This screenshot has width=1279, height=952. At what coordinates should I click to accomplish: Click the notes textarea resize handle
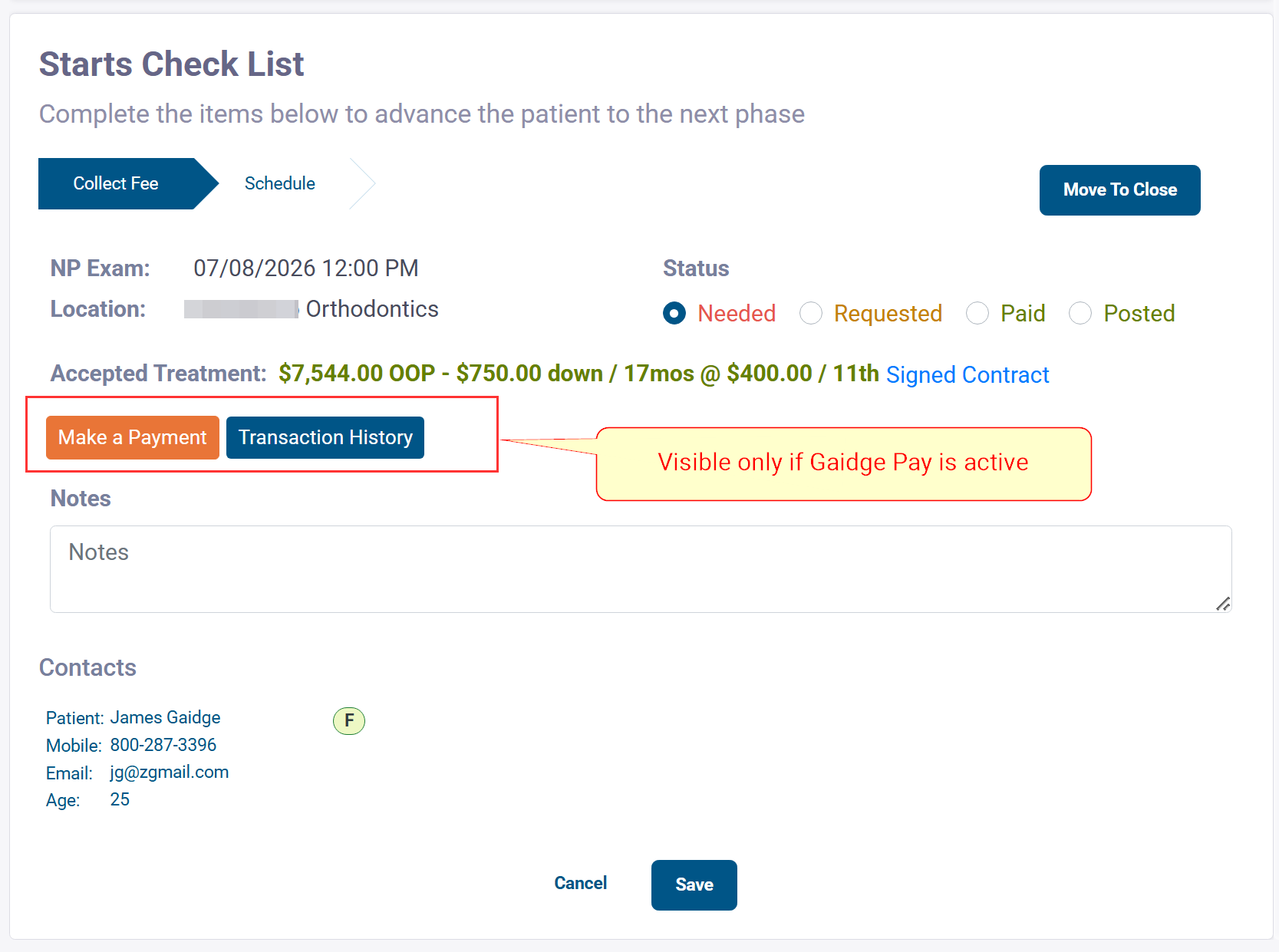coord(1223,604)
